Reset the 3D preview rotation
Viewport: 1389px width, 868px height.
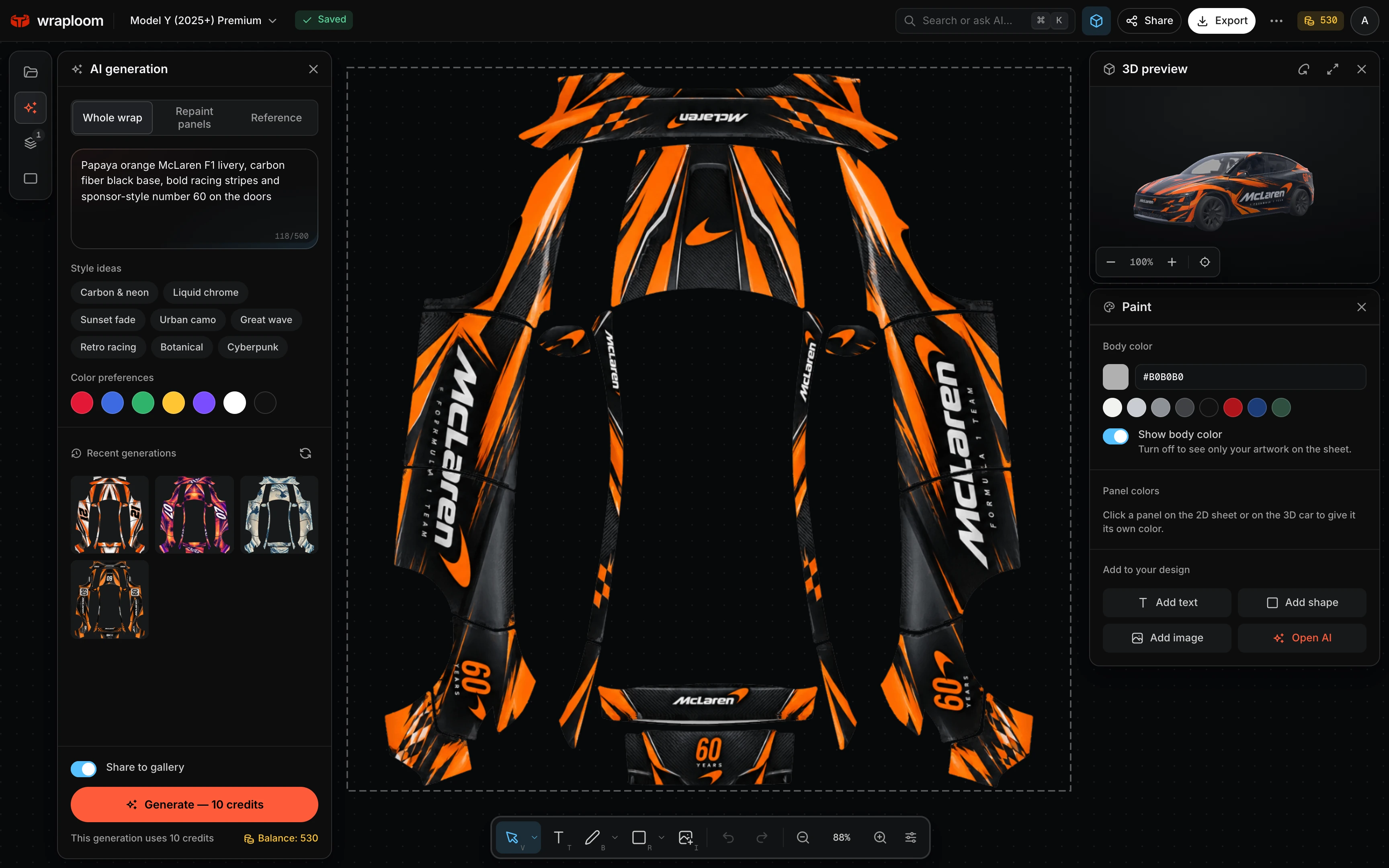[x=1303, y=69]
